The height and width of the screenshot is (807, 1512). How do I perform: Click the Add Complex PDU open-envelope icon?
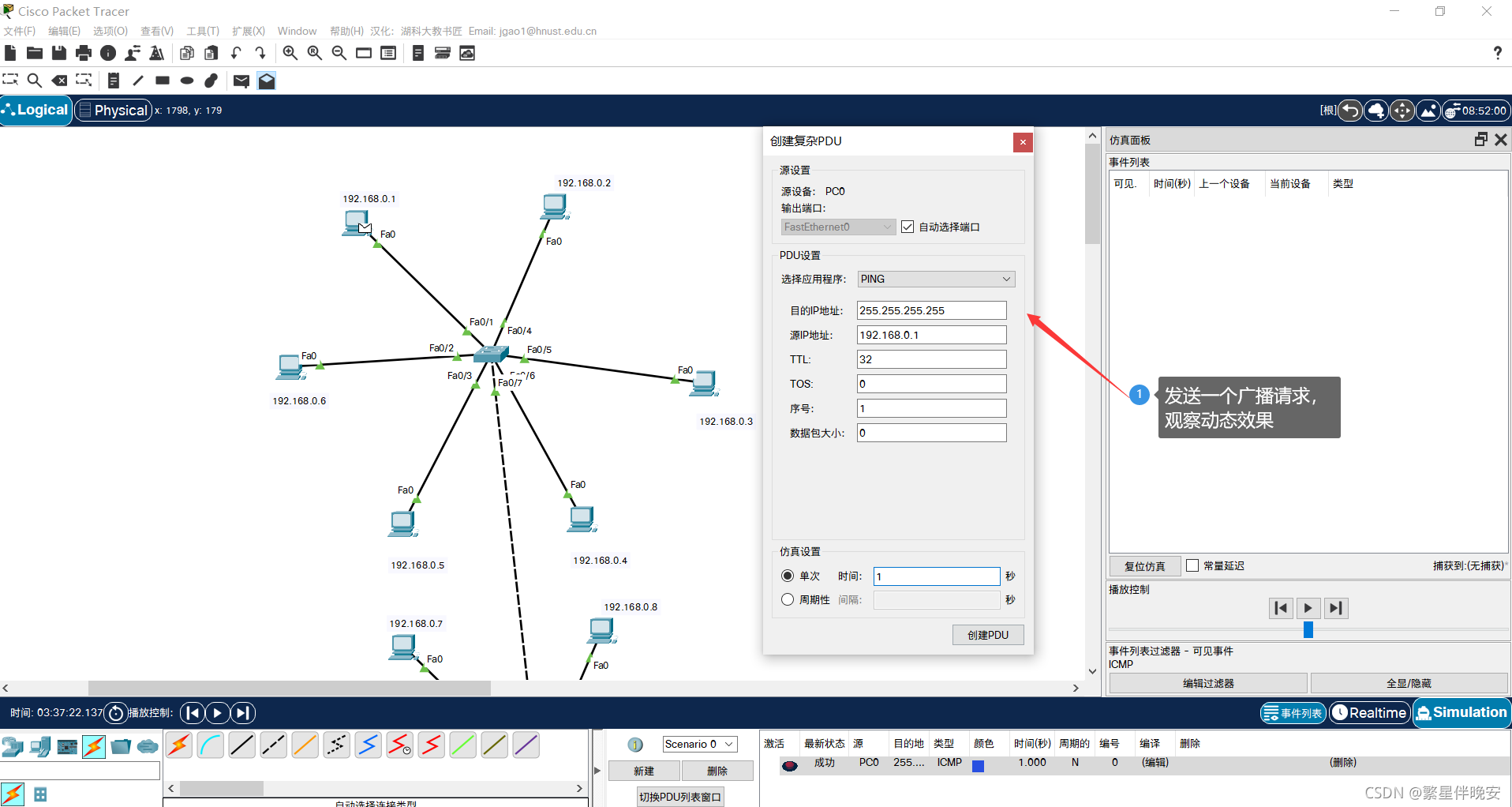click(x=267, y=81)
